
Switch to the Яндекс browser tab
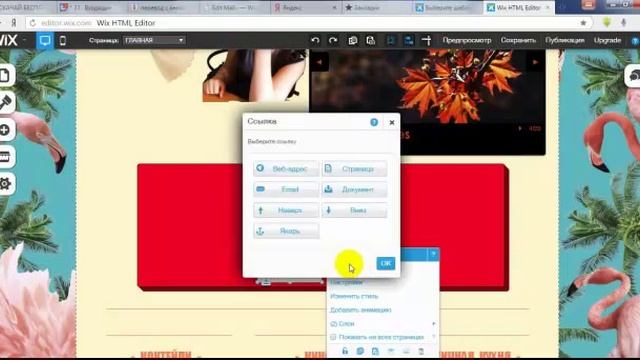click(x=304, y=8)
